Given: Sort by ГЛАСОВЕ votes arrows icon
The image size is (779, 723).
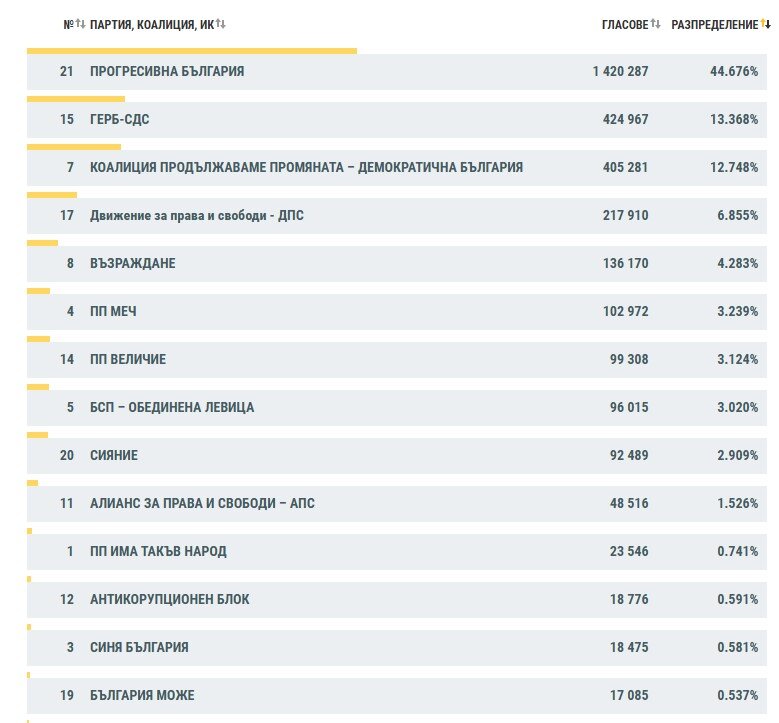Looking at the screenshot, I should click(x=655, y=23).
